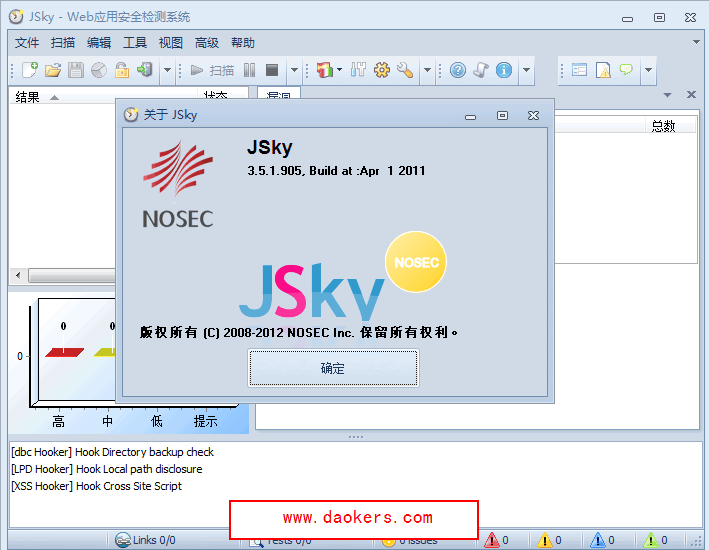Click the tools set icon beside books

click(x=358, y=70)
